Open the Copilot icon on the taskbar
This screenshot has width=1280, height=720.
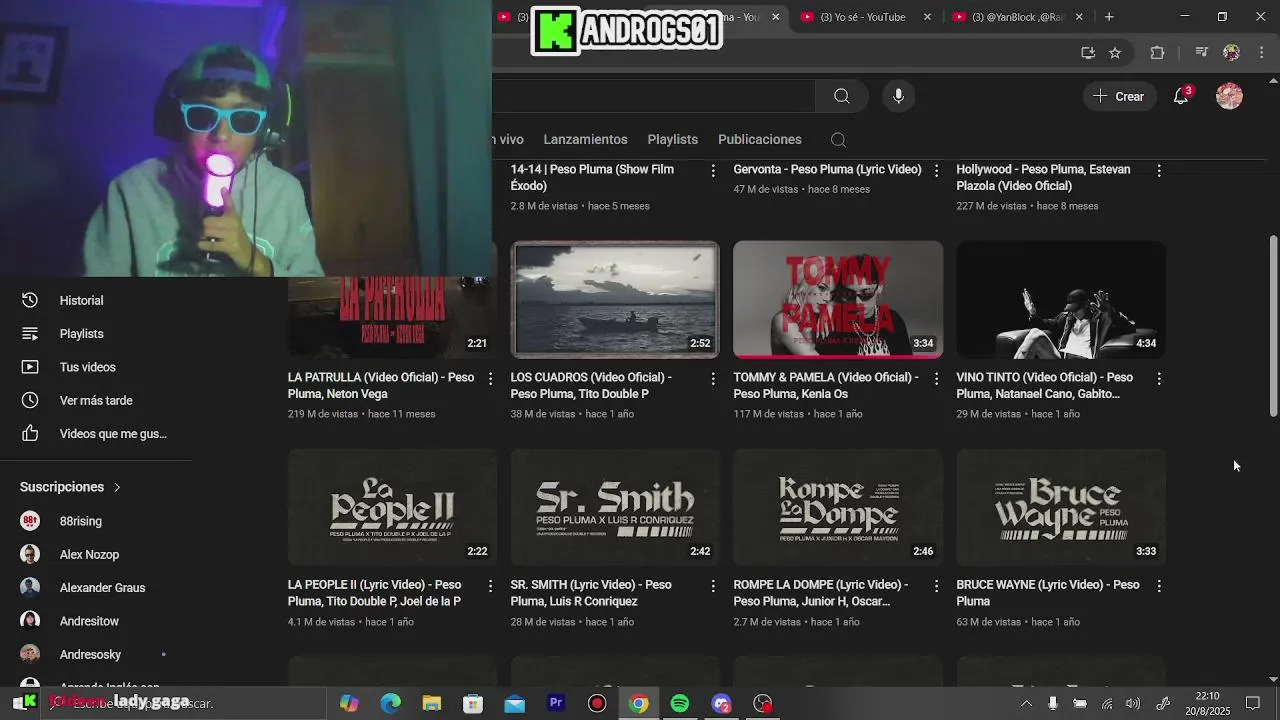pyautogui.click(x=349, y=703)
